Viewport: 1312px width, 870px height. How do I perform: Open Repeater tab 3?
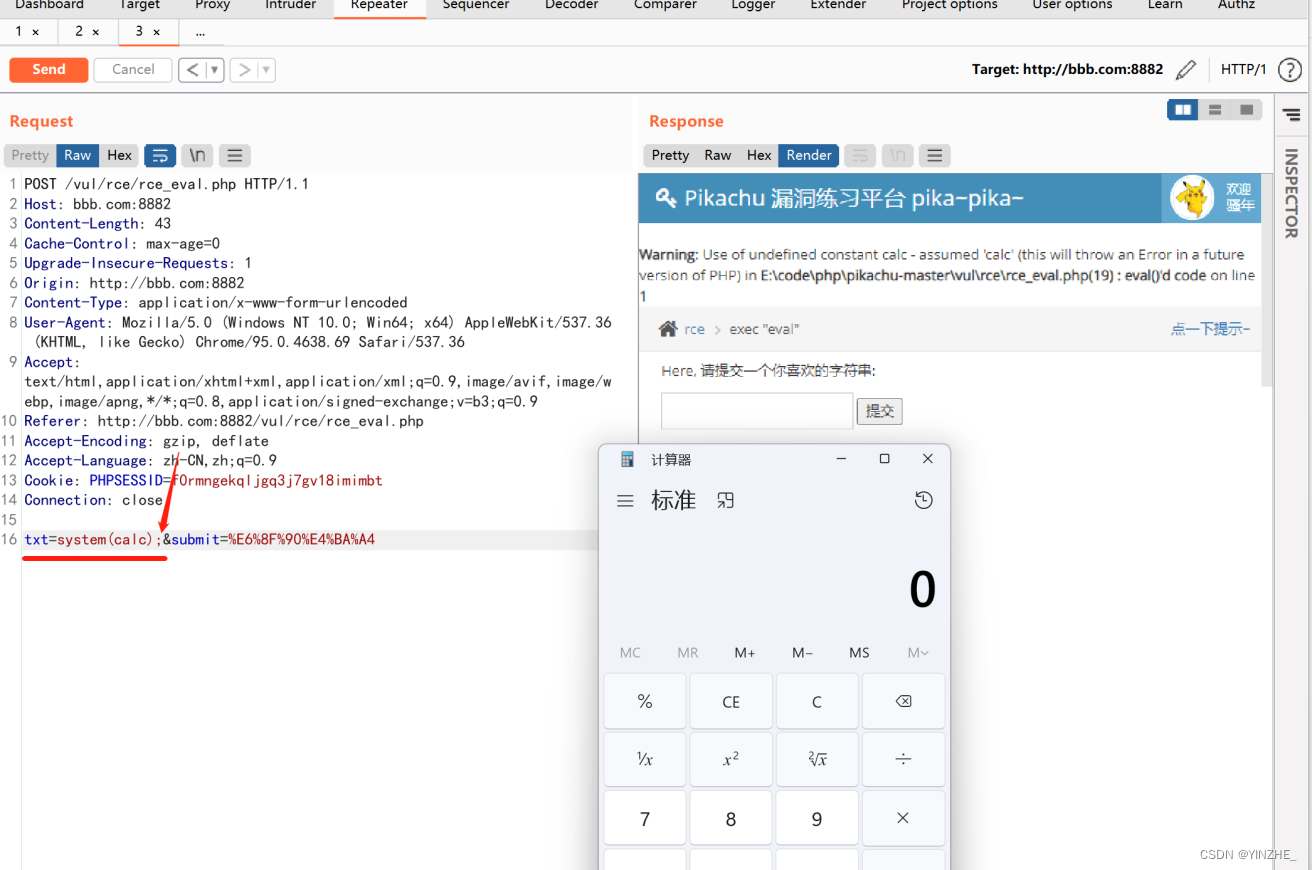[139, 31]
